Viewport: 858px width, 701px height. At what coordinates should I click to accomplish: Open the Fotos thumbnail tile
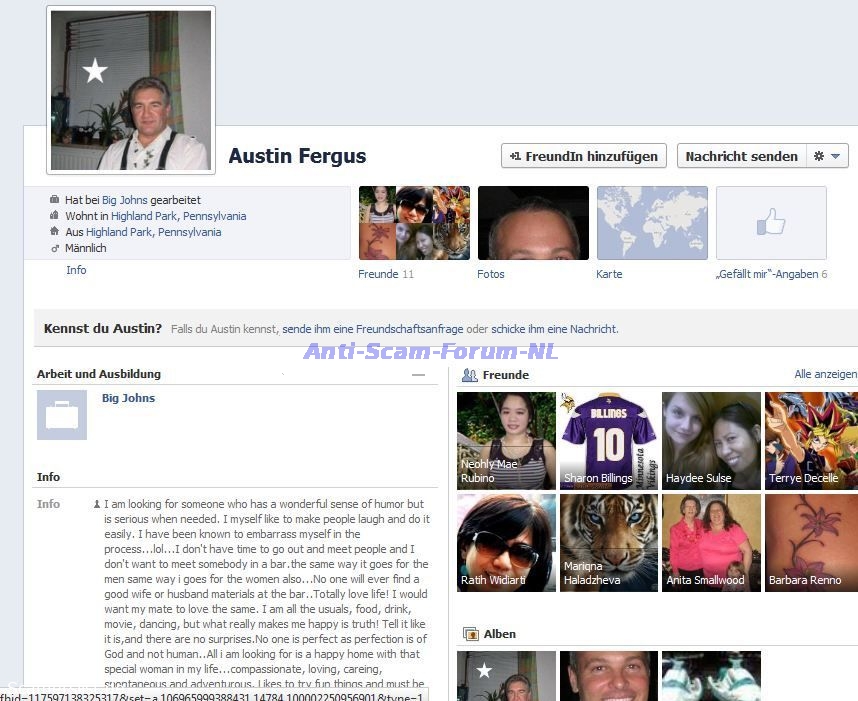click(x=533, y=223)
